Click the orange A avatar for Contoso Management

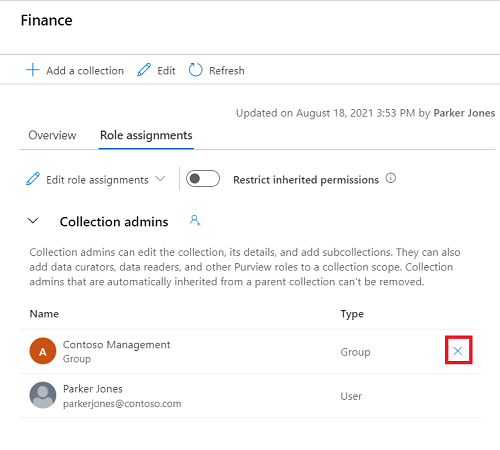(43, 351)
